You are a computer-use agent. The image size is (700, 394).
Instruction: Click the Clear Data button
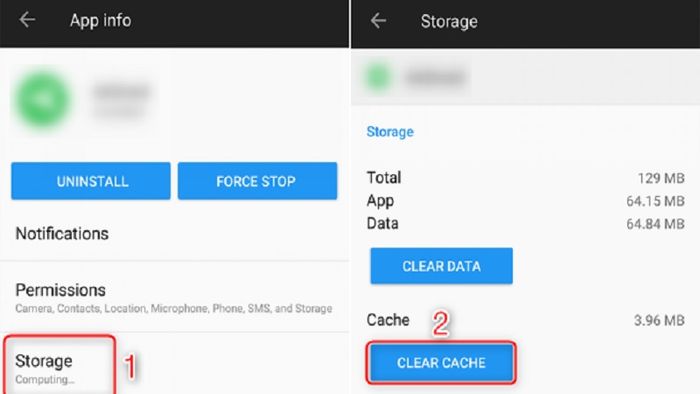coord(442,266)
